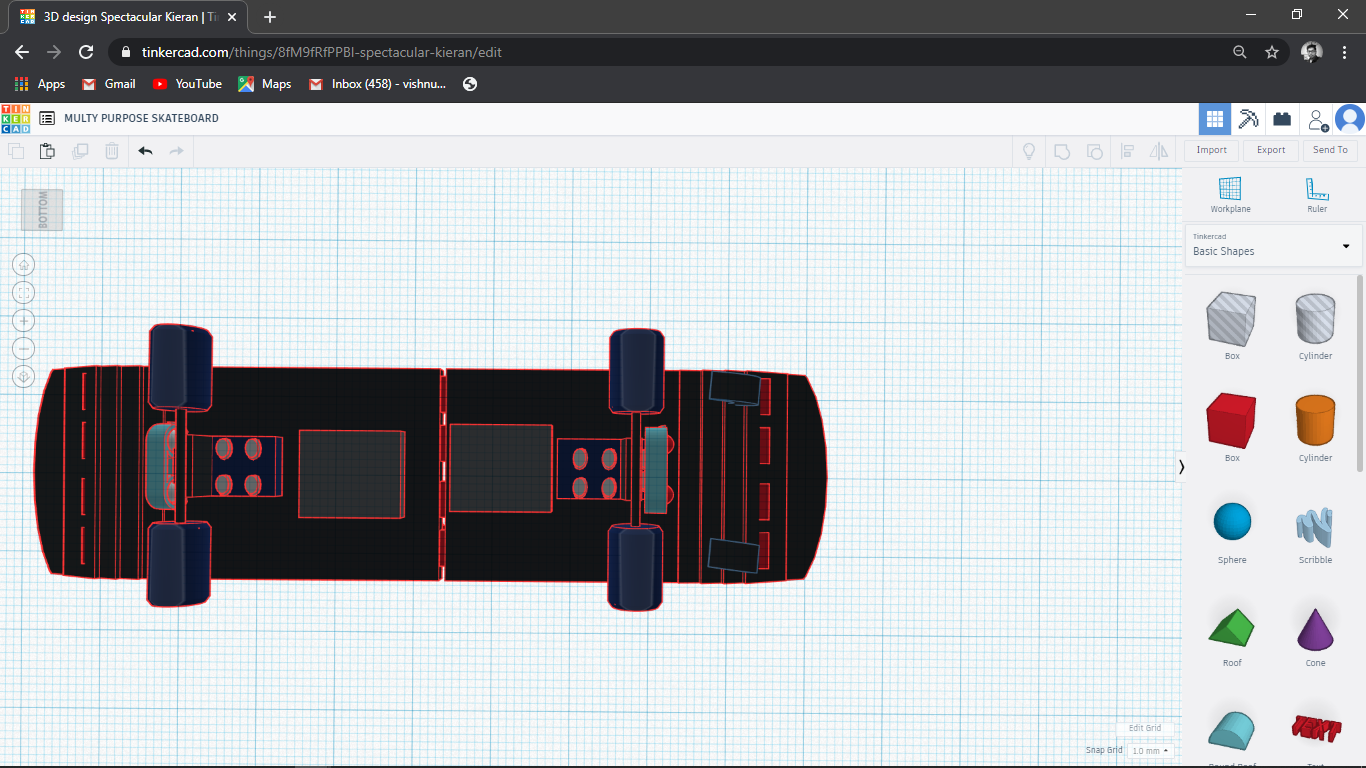Click the Home view button
The width and height of the screenshot is (1366, 768).
coord(23,264)
